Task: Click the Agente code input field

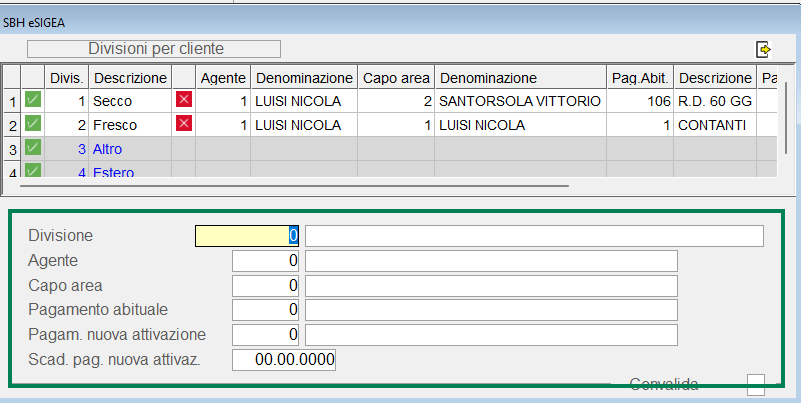Action: pos(266,261)
